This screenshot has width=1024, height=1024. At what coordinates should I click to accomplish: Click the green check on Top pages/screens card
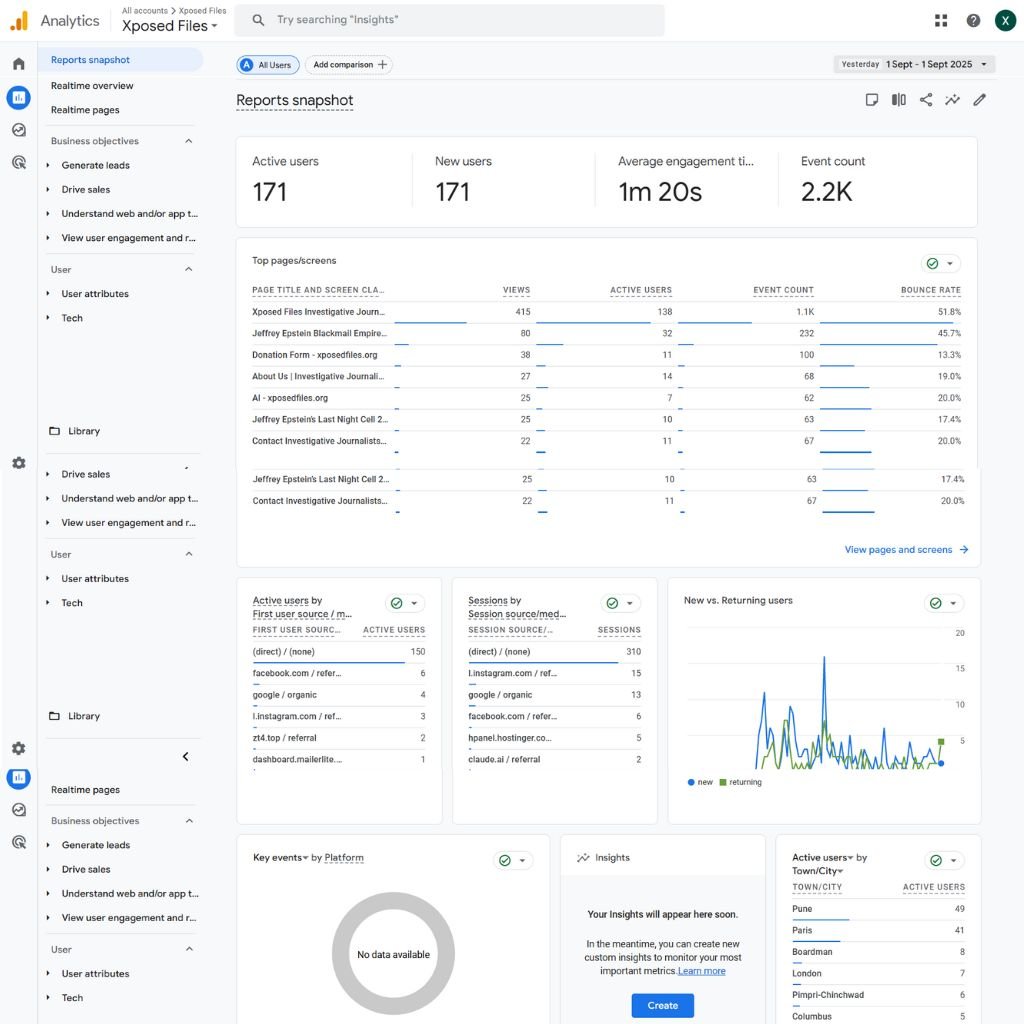point(932,263)
